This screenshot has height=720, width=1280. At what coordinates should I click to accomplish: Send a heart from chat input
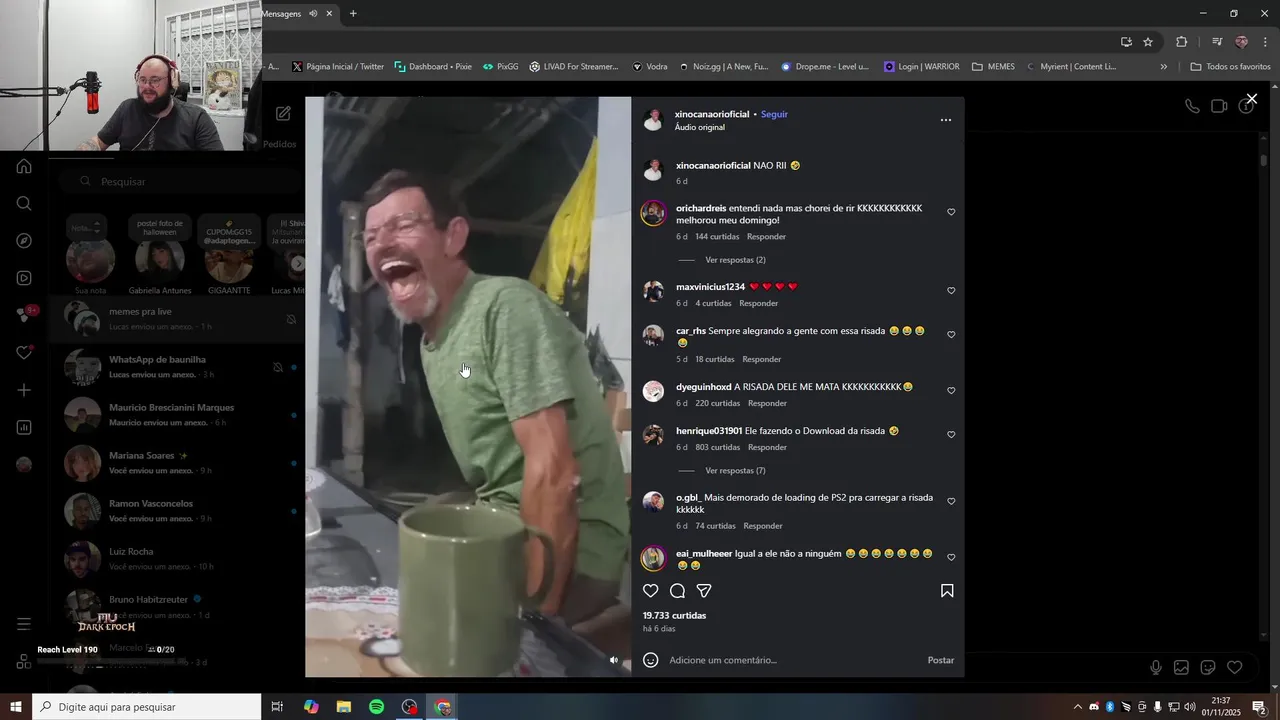pos(1234,668)
